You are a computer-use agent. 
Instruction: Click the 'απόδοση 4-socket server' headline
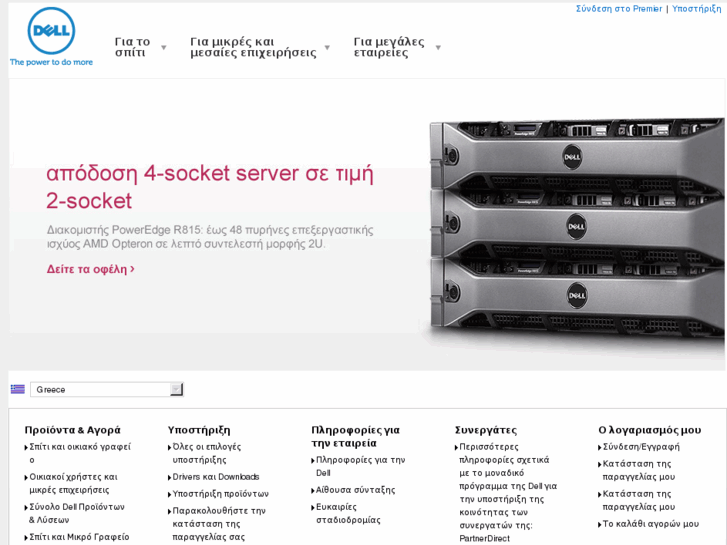[x=210, y=187]
